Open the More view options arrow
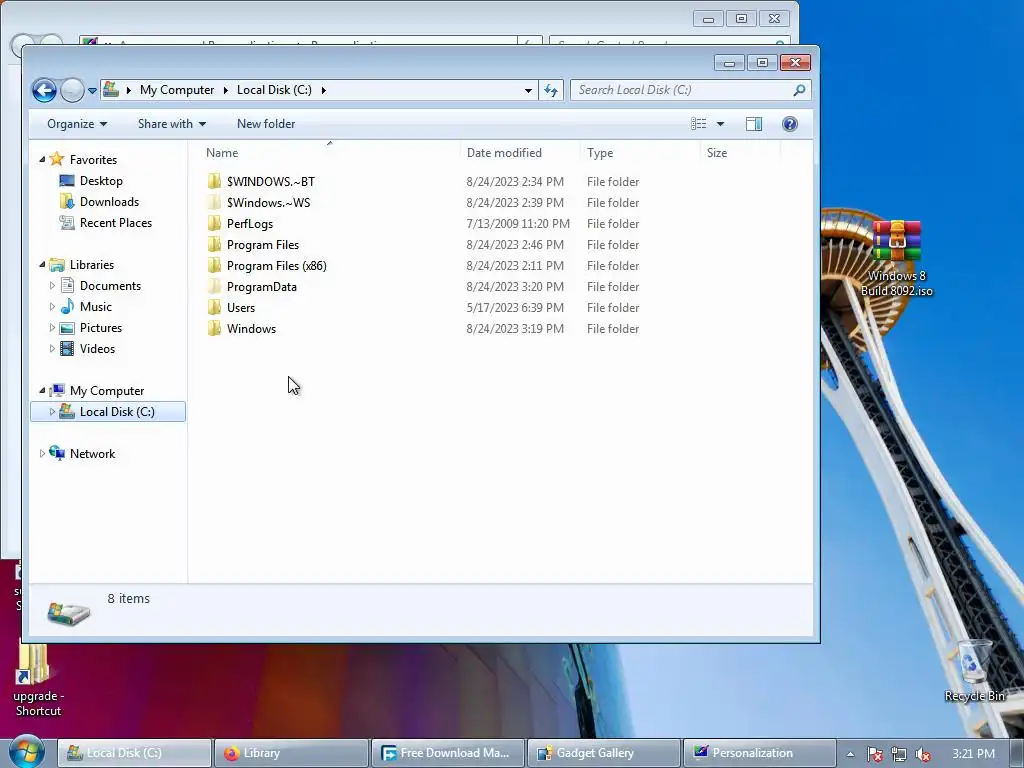This screenshot has width=1024, height=768. (x=720, y=124)
